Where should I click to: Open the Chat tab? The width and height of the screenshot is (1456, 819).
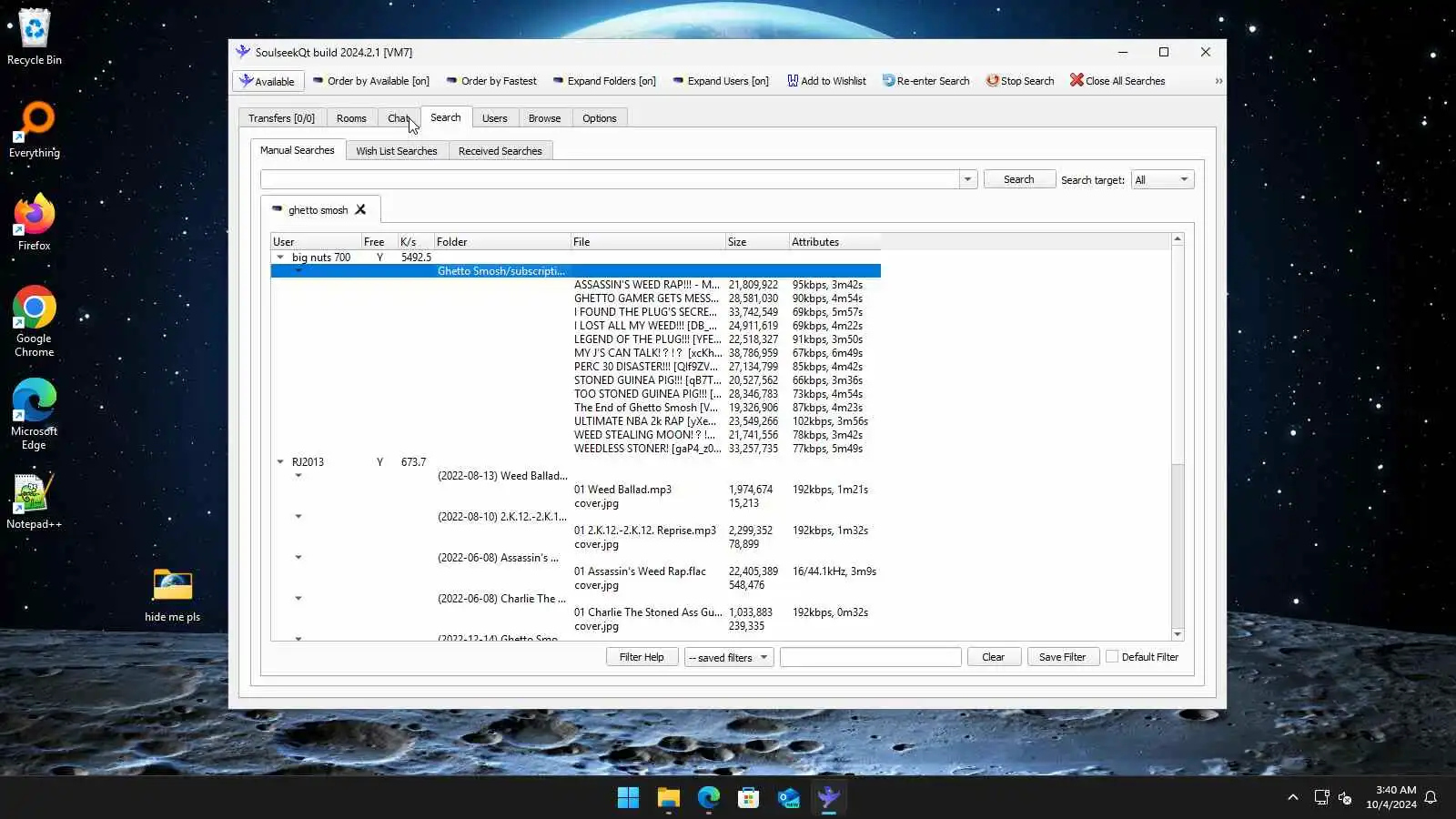(x=399, y=118)
